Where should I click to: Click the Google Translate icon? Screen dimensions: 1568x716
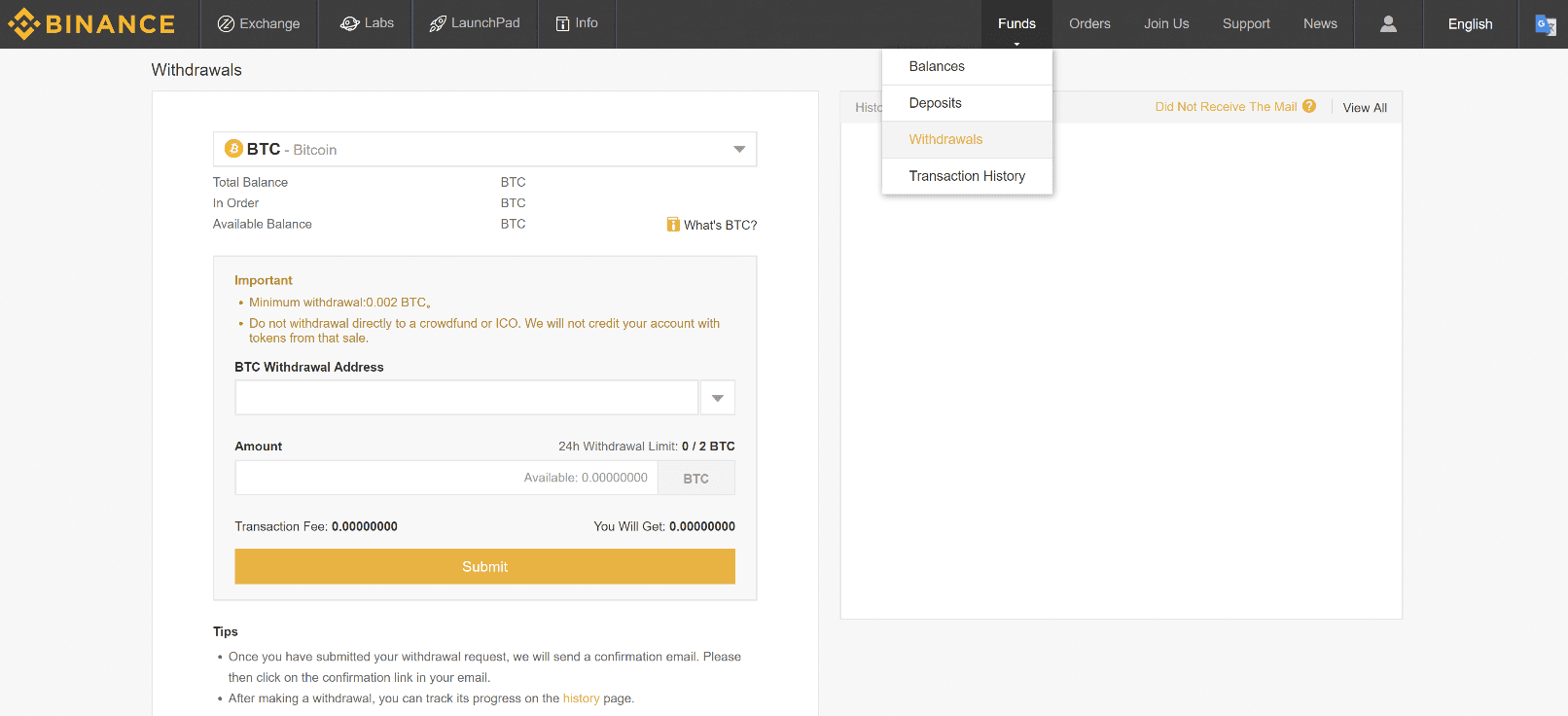[x=1545, y=24]
